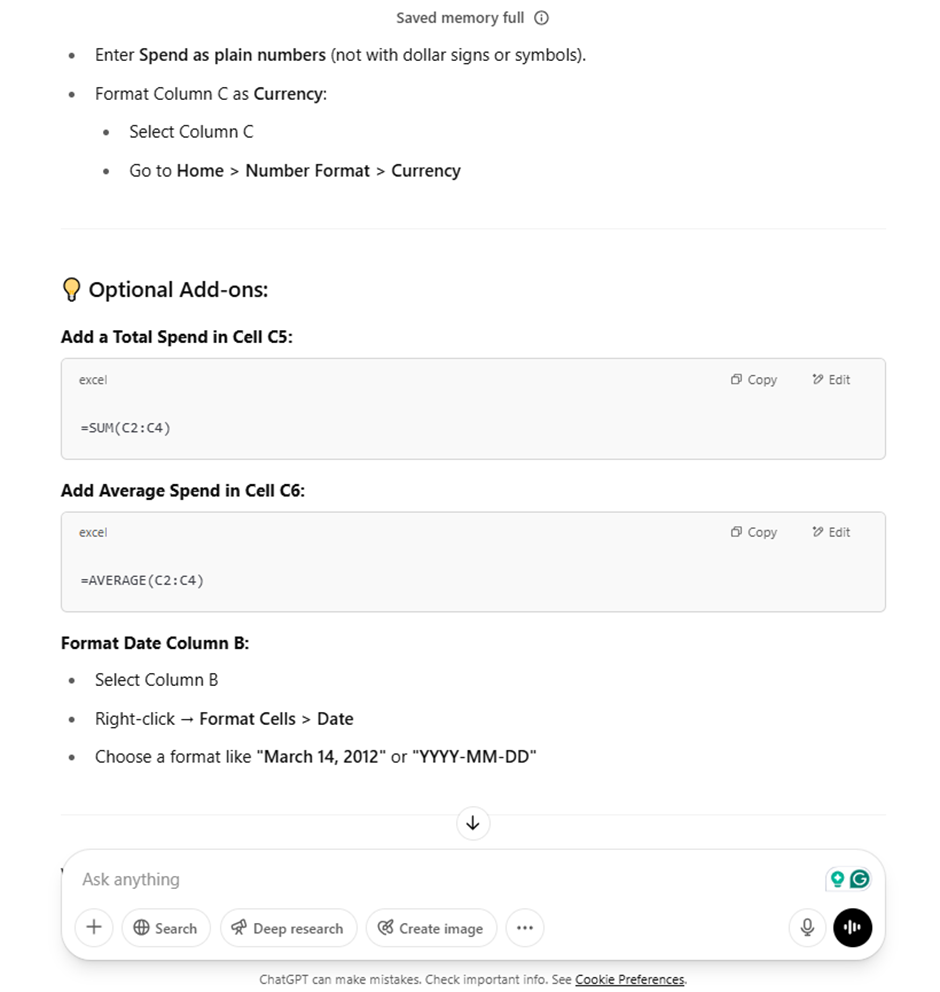
Task: Click the teal lightbulb extension icon
Action: pos(838,879)
